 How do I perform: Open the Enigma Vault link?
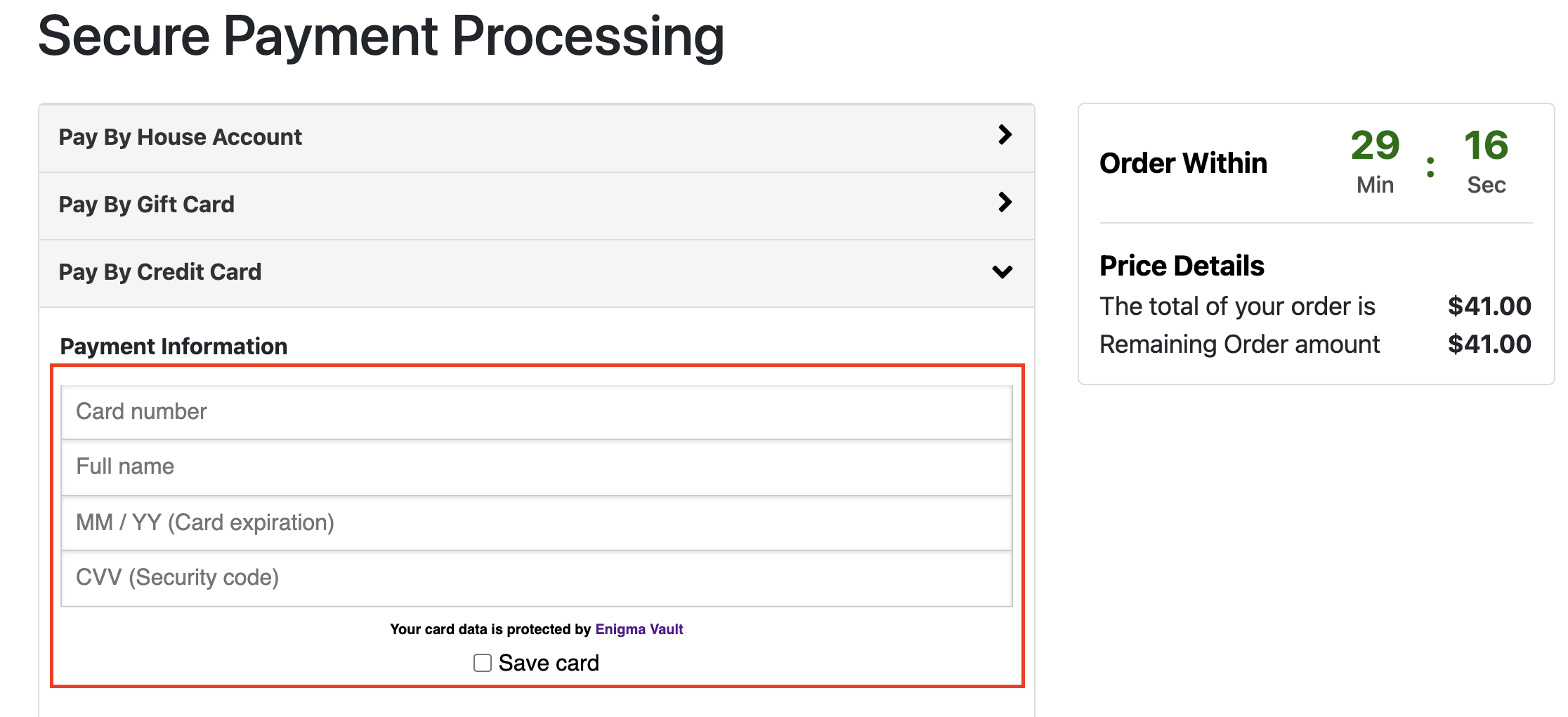[639, 629]
